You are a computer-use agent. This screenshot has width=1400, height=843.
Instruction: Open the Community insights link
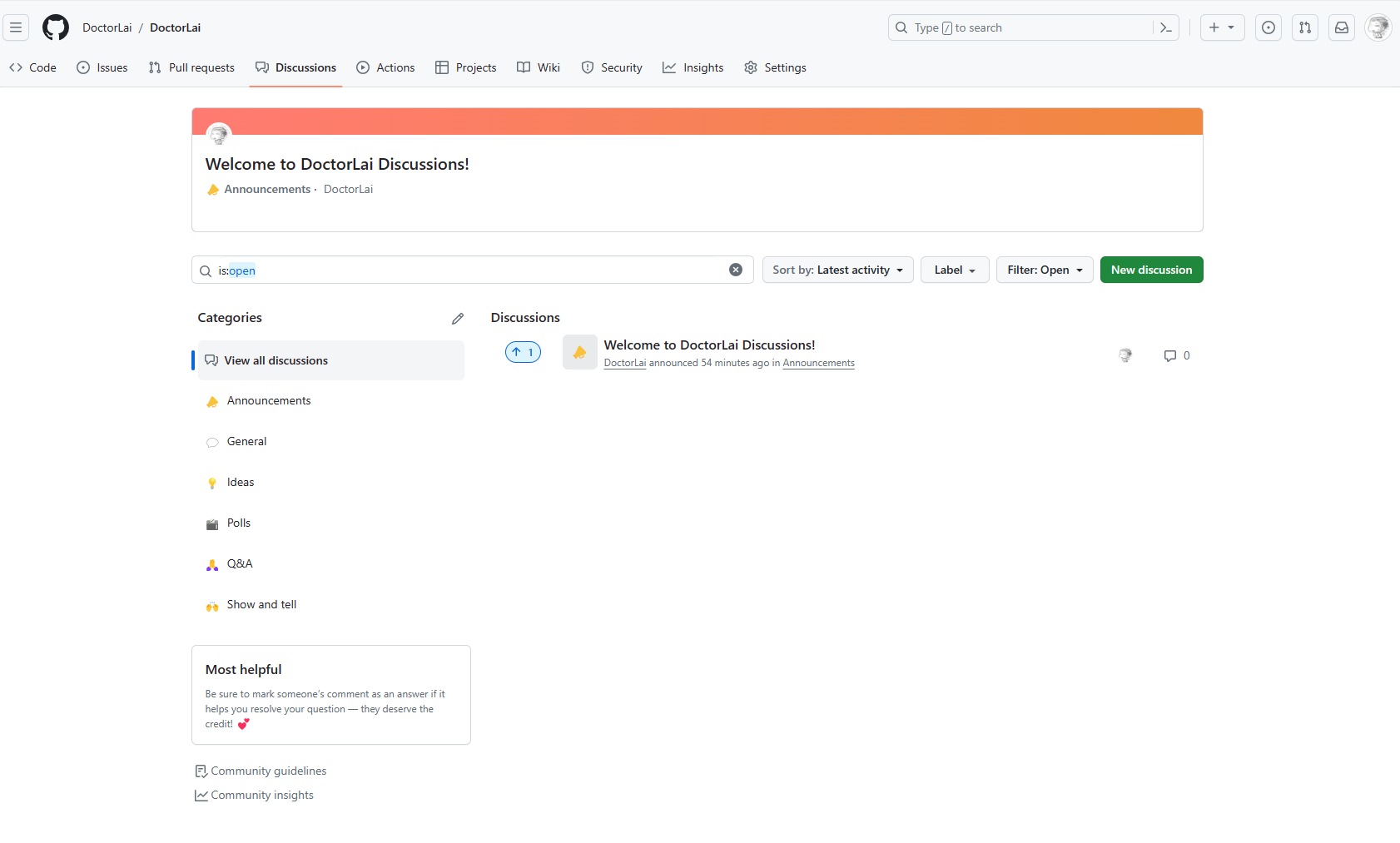coord(255,796)
